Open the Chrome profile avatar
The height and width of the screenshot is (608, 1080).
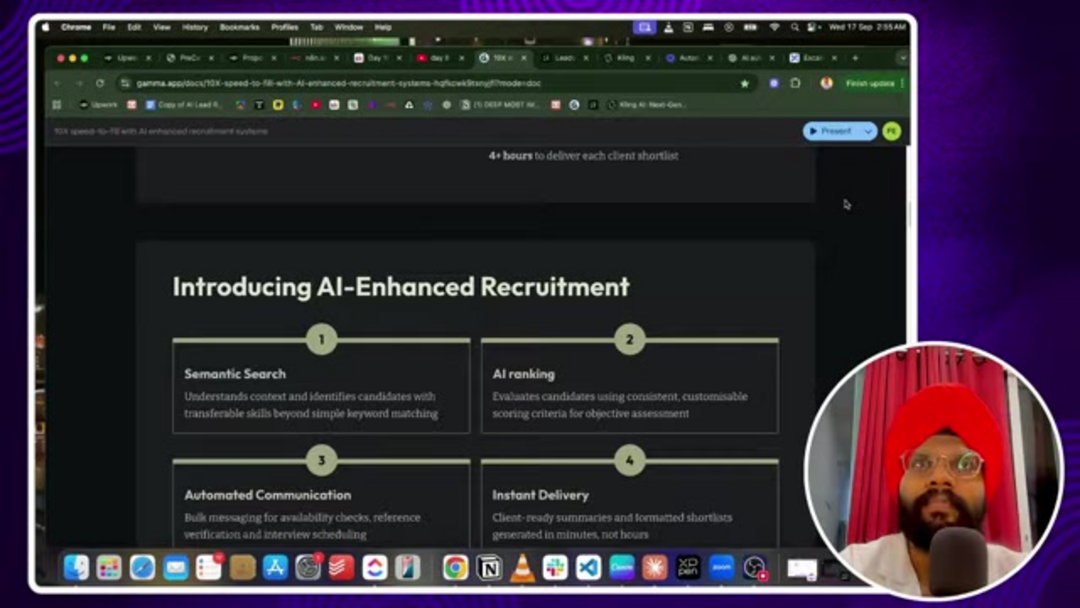click(x=826, y=84)
